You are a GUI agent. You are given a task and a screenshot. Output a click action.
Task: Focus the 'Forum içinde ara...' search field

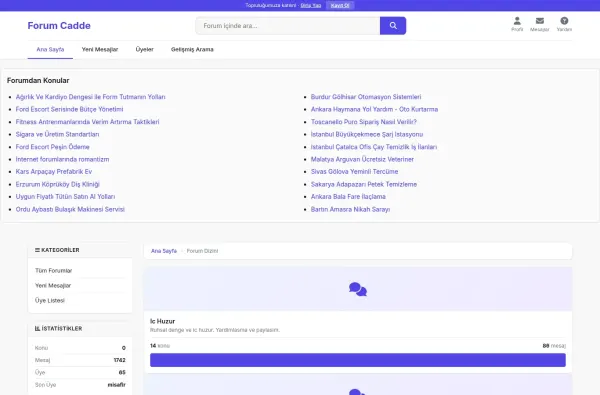(288, 26)
